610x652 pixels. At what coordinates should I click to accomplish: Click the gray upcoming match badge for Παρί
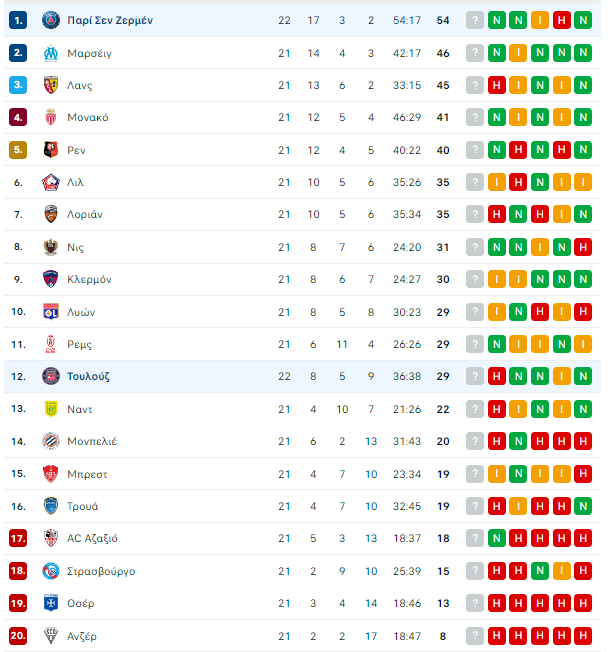(475, 20)
